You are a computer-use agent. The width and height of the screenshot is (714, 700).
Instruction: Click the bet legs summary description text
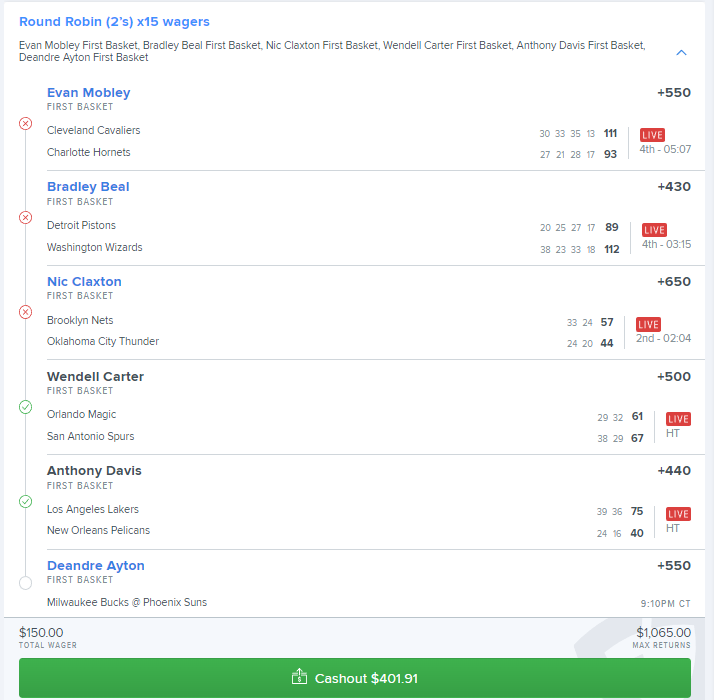(x=332, y=51)
